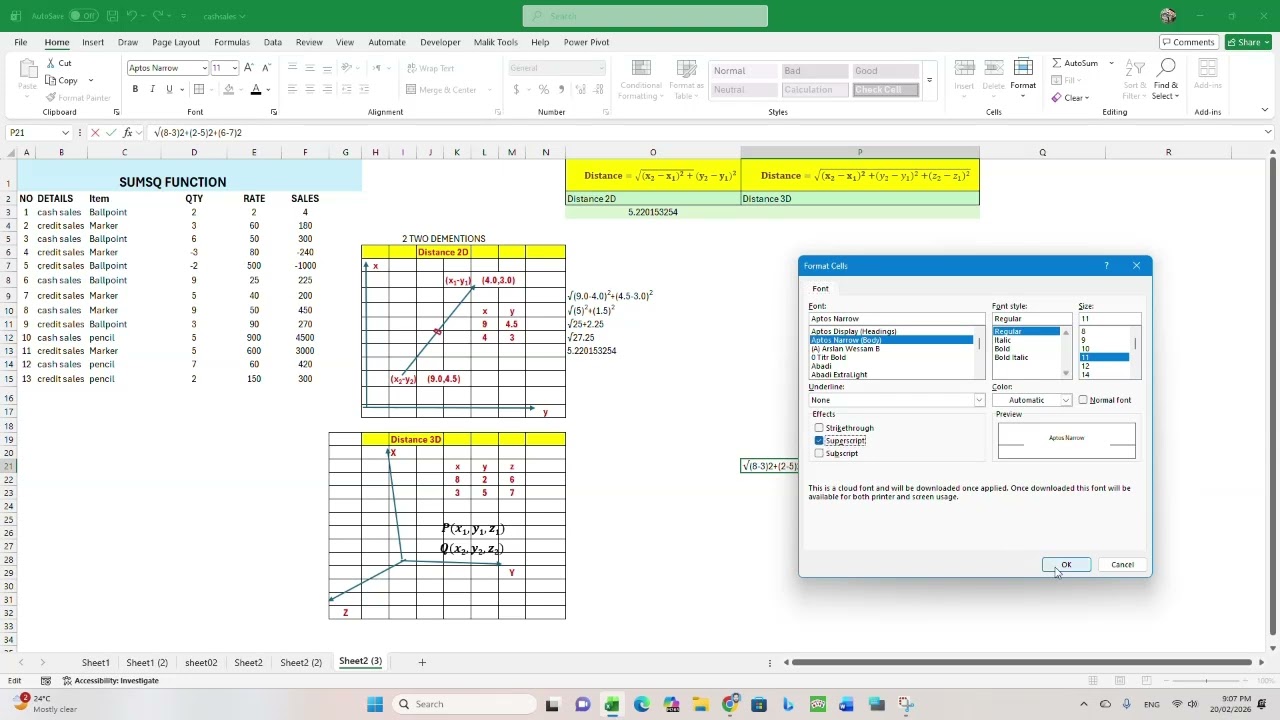The image size is (1280, 720).
Task: Click the Borders grid icon in the ribbon
Action: pos(198,89)
